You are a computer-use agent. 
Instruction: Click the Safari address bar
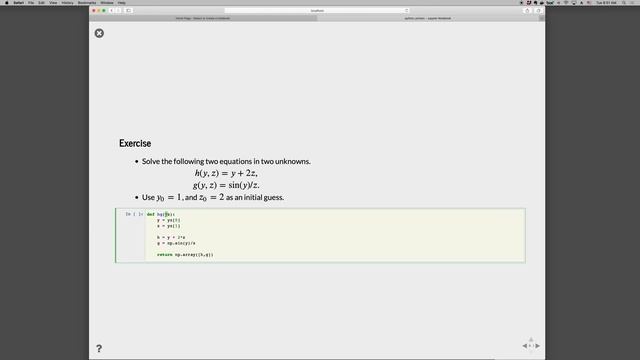point(317,11)
